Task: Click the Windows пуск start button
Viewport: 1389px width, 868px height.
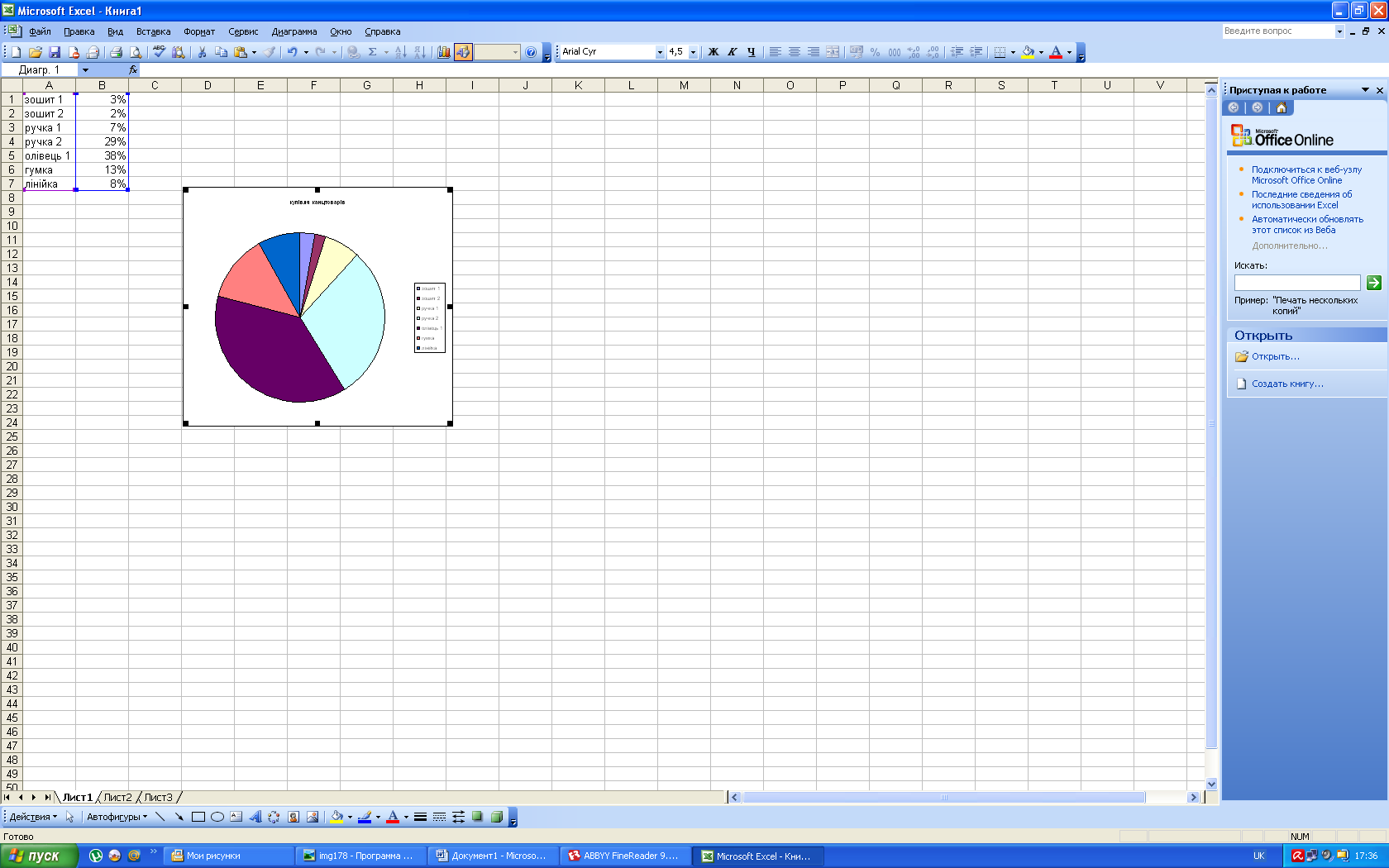Action: [39, 856]
